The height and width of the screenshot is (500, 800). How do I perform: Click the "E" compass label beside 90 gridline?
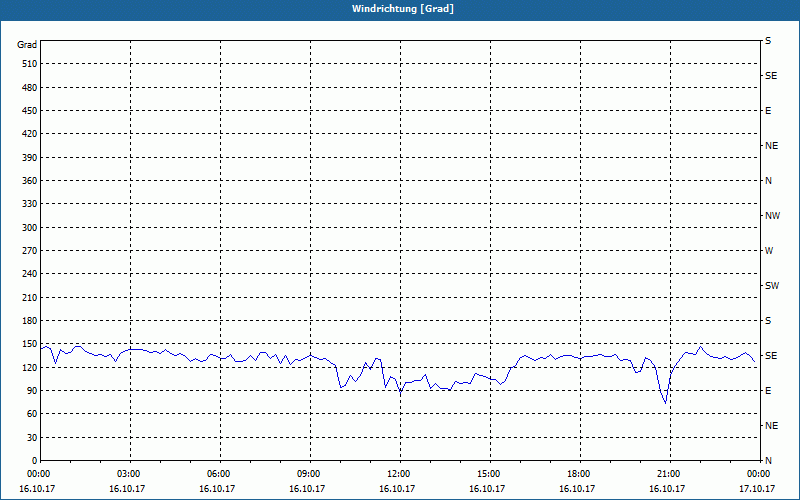[768, 391]
